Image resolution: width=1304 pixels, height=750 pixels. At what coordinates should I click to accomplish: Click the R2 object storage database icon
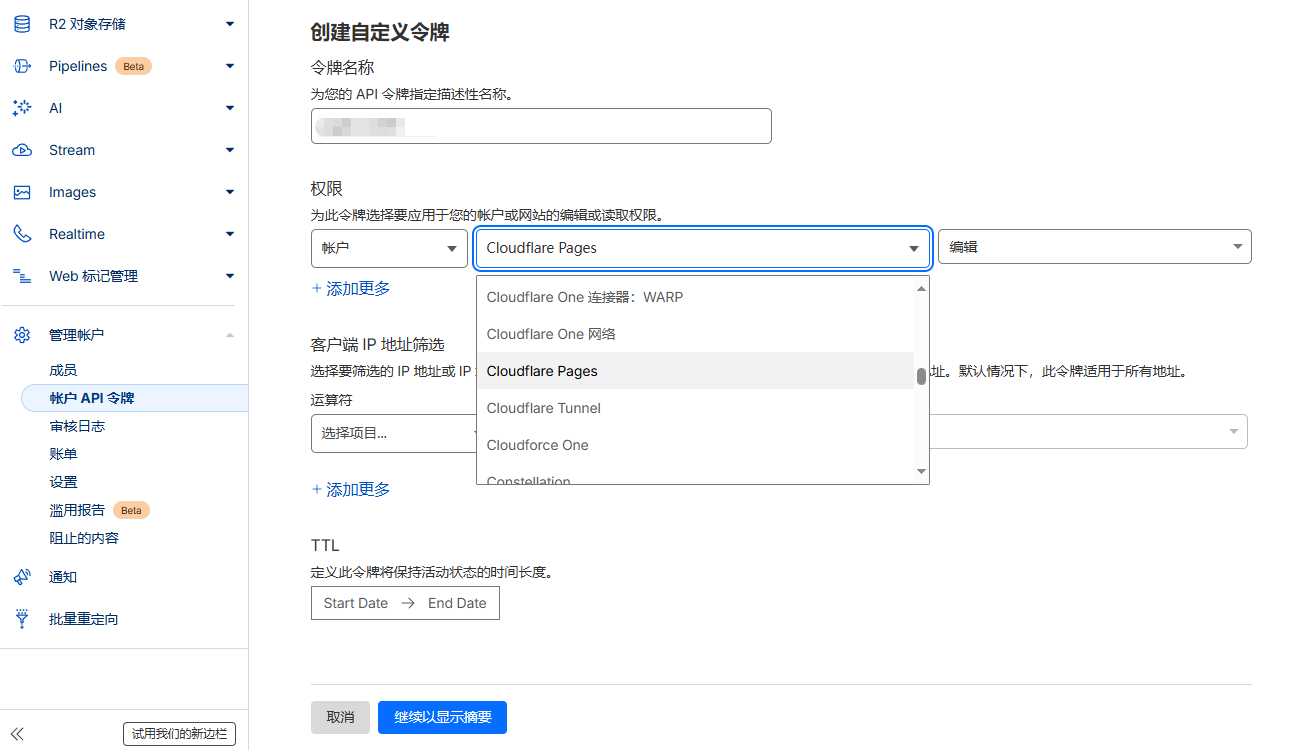pyautogui.click(x=22, y=24)
